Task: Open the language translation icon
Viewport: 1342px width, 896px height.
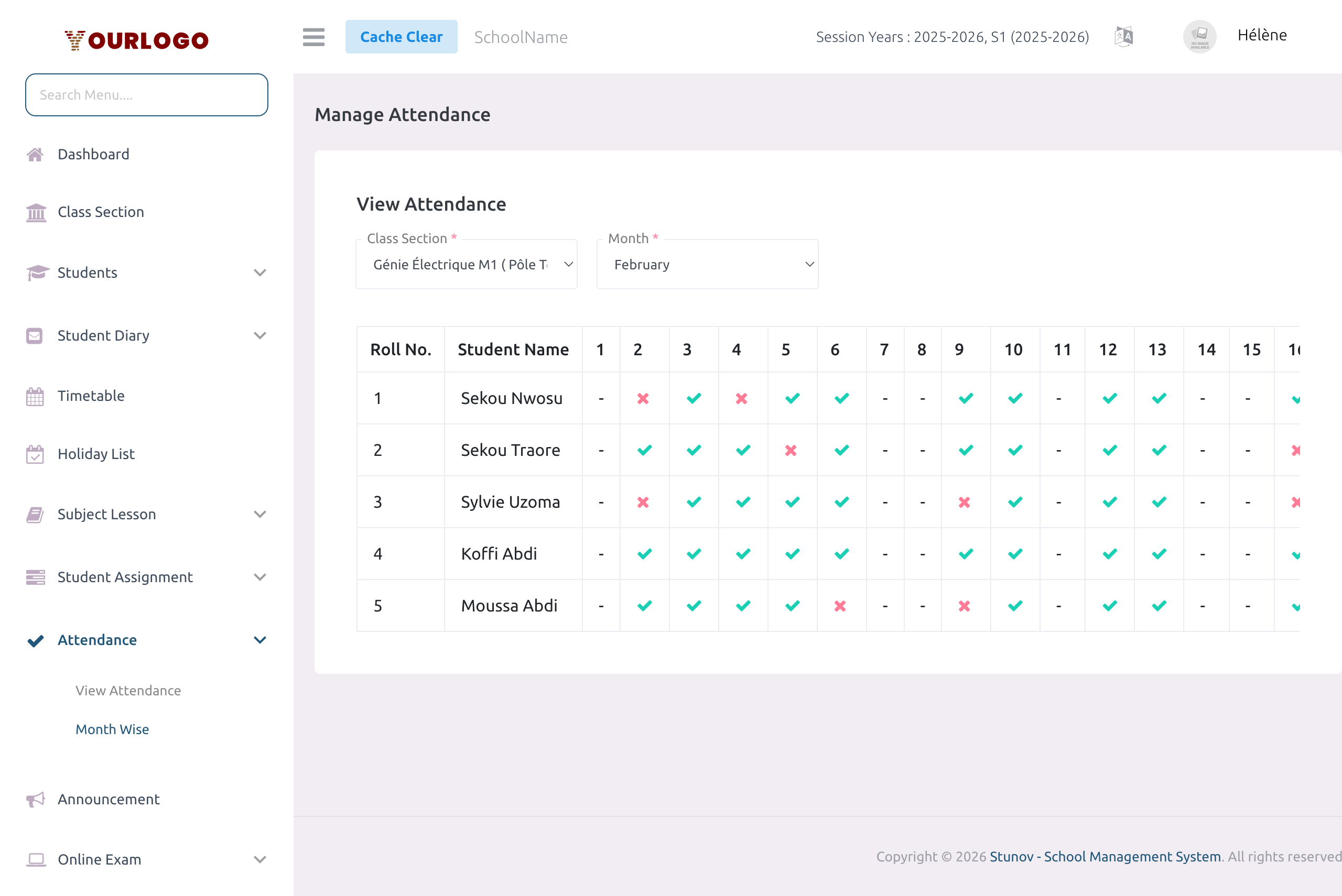Action: click(1124, 37)
